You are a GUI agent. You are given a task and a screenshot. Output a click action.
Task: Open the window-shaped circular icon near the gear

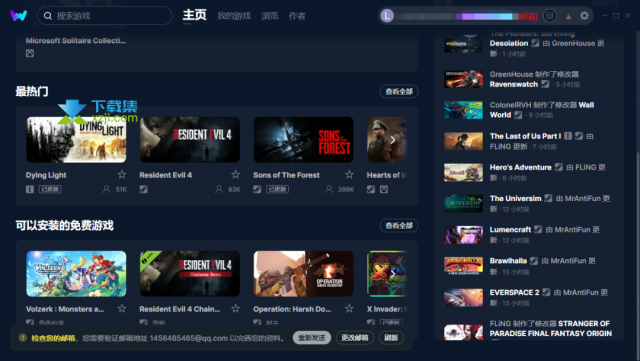pos(550,16)
